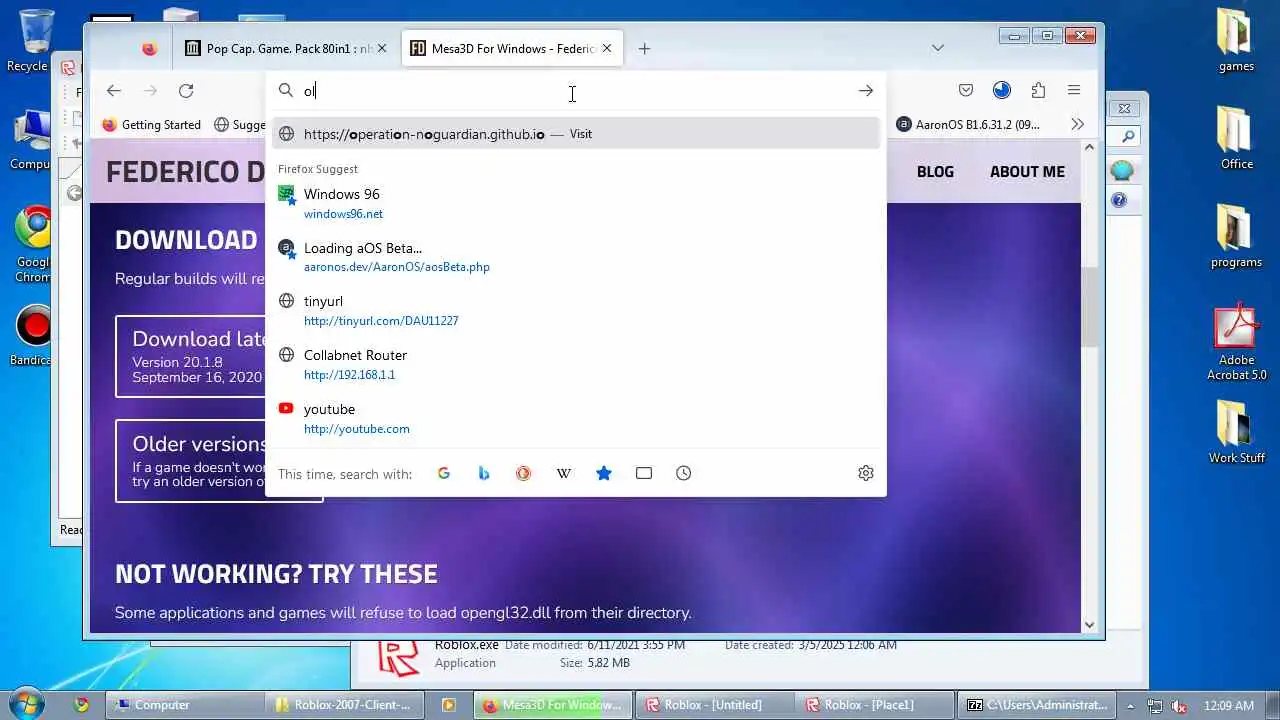Click in the address bar text field
This screenshot has width=1280, height=720.
575,91
